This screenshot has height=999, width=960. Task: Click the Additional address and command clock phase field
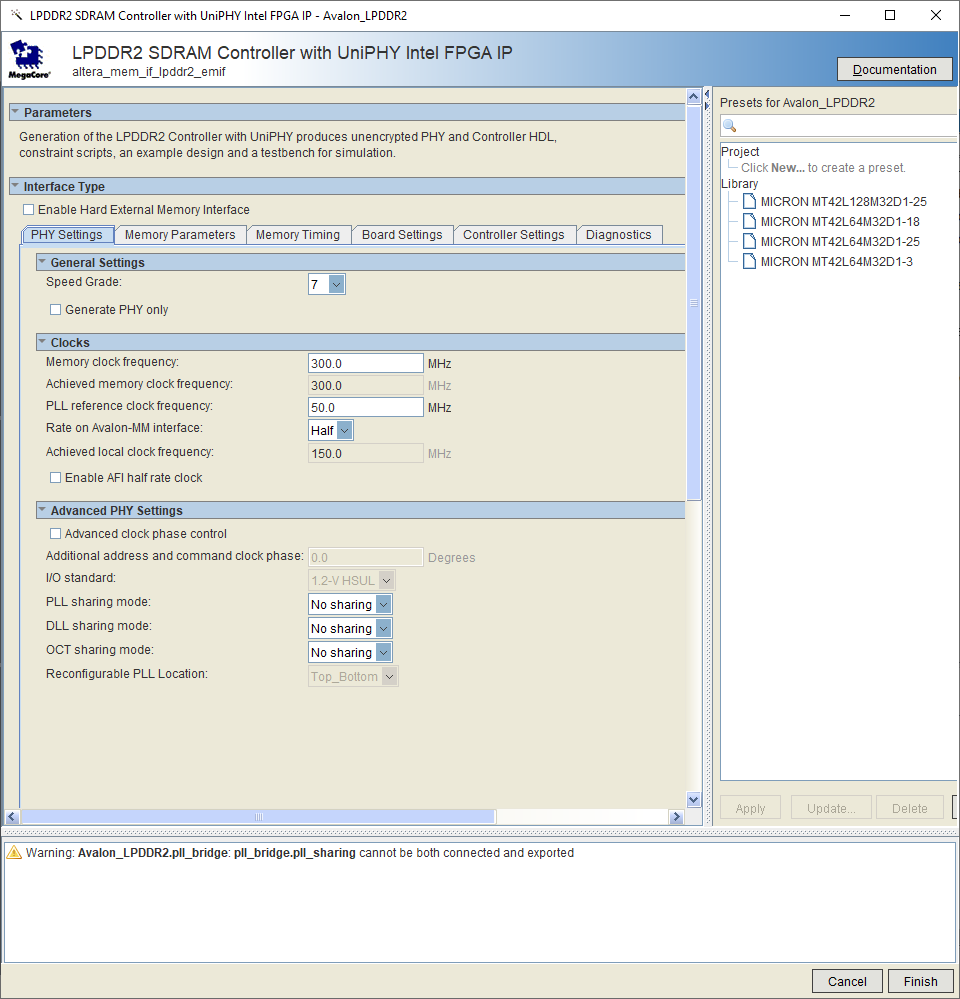pyautogui.click(x=366, y=557)
